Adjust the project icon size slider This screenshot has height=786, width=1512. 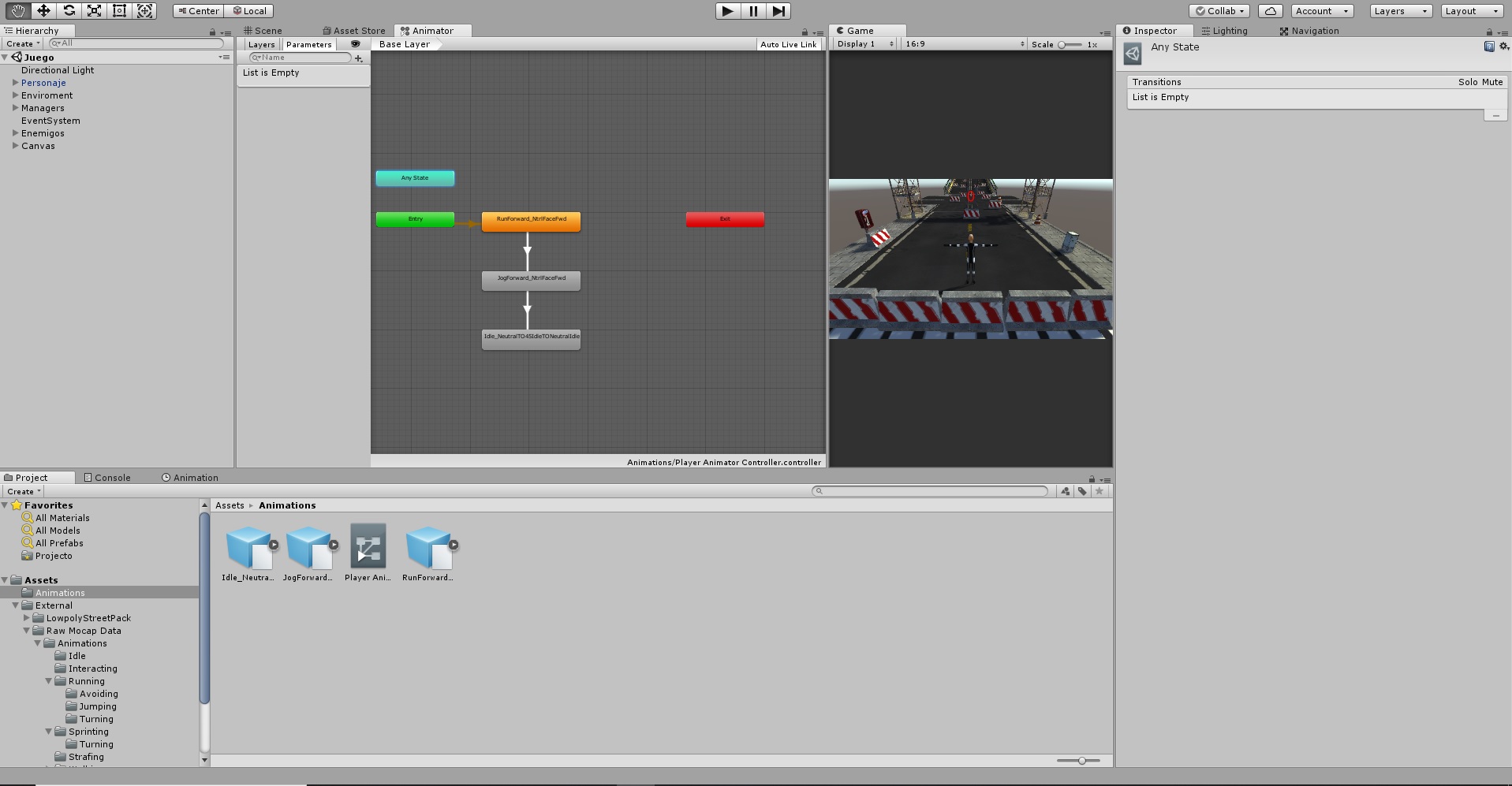(1078, 761)
